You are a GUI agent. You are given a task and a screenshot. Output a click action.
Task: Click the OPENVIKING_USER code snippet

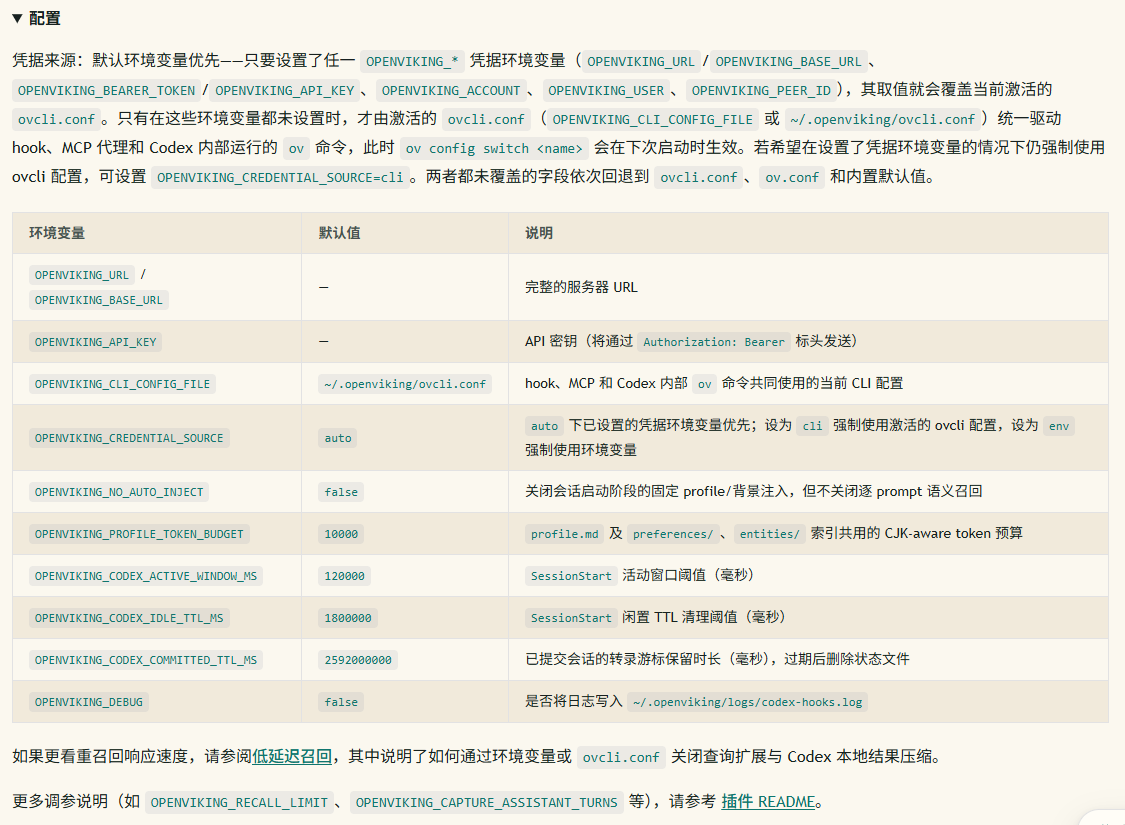(606, 90)
